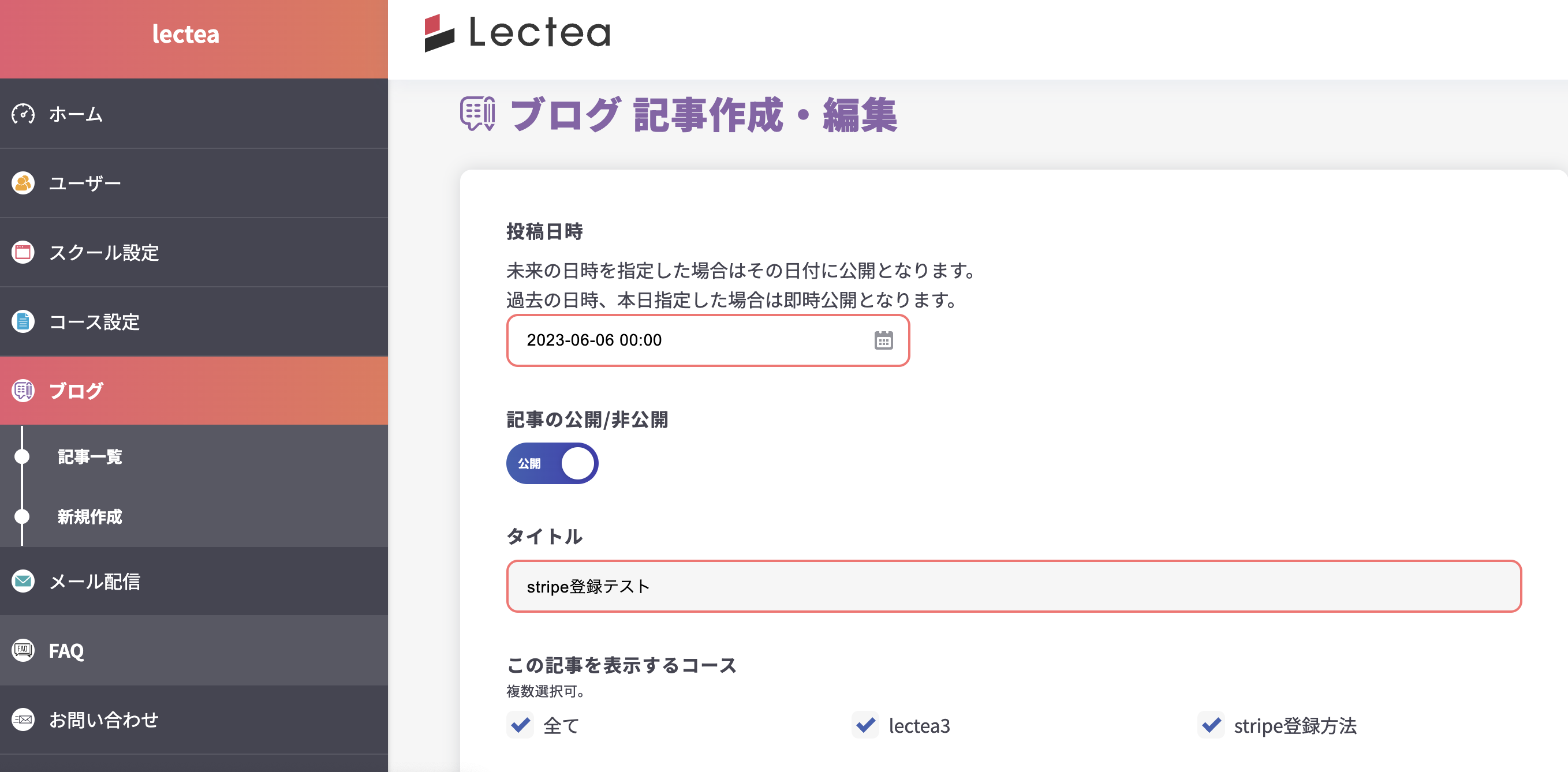Open the calendar picker icon in date field
This screenshot has width=1568, height=772.
point(883,340)
